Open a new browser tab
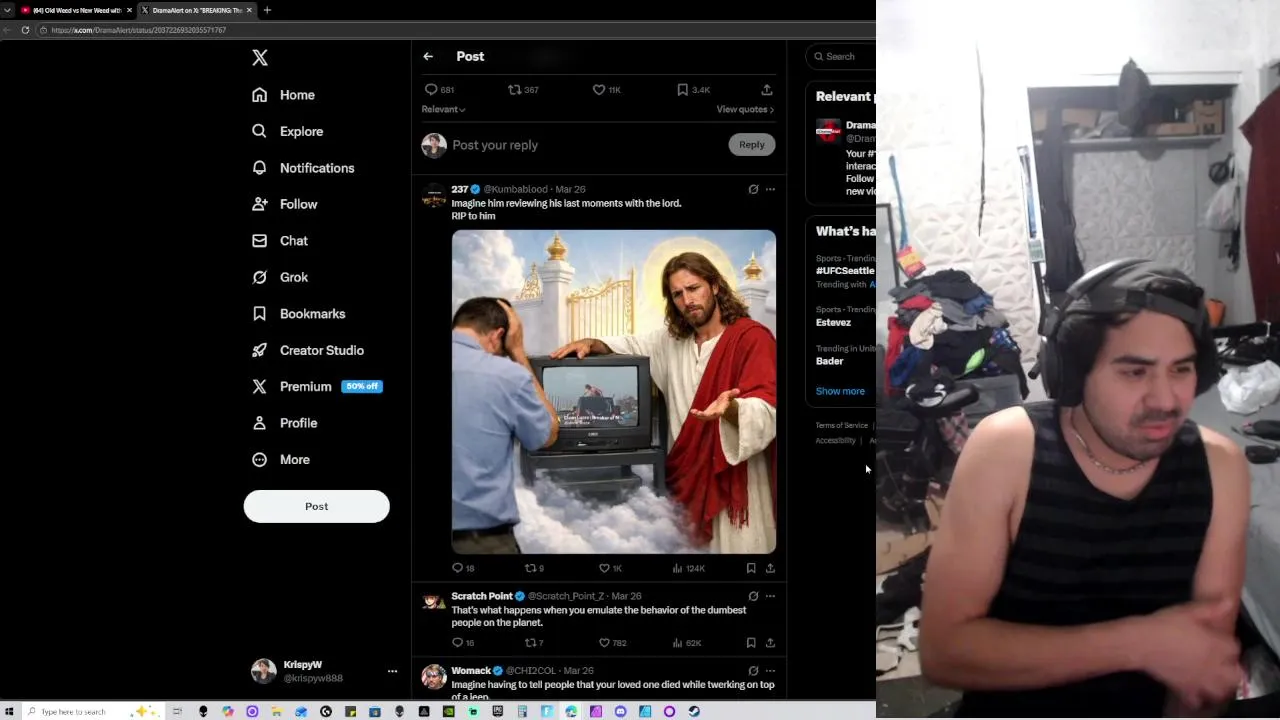The image size is (1280, 720). click(267, 10)
